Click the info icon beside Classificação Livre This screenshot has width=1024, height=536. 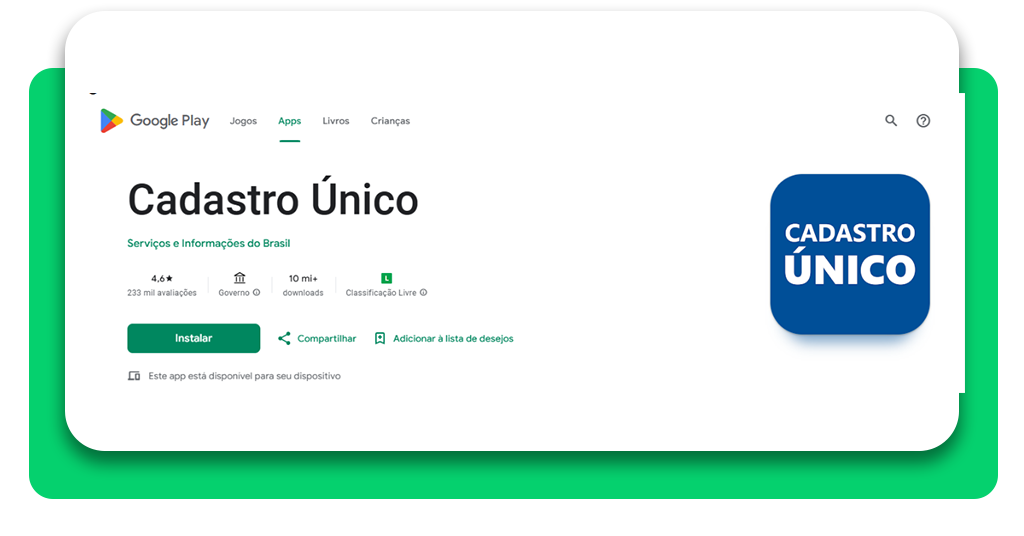424,293
